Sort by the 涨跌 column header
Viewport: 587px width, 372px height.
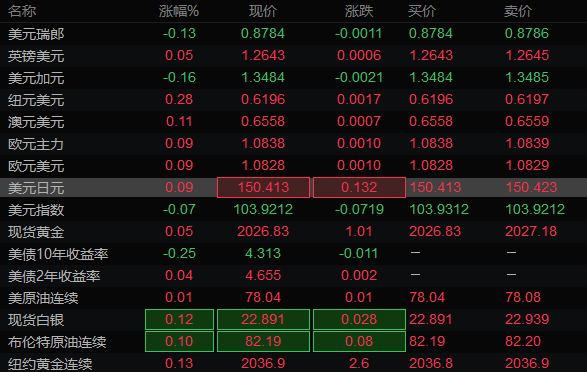coord(359,11)
